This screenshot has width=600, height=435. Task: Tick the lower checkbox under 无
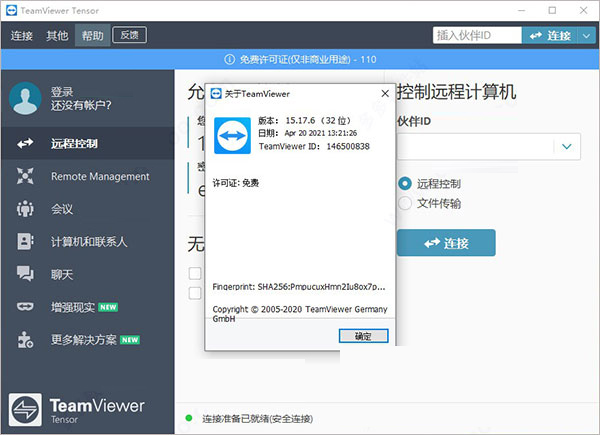[195, 293]
